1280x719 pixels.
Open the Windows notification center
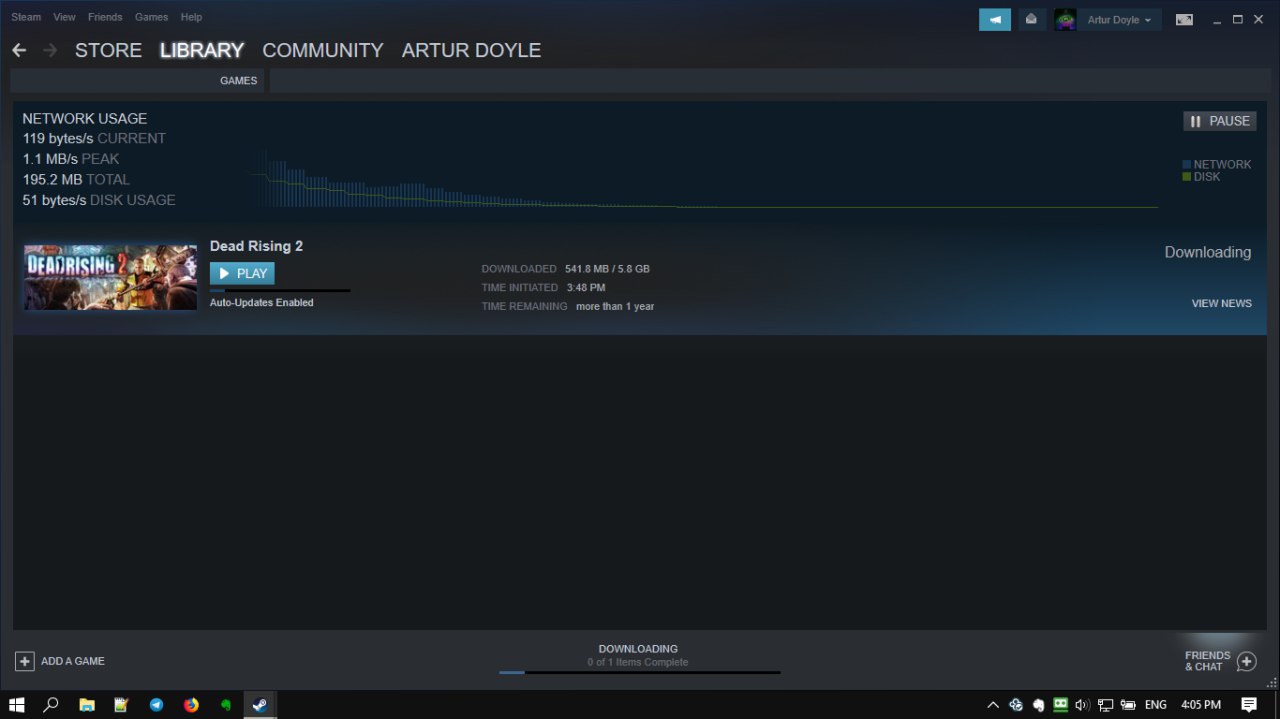pos(1249,704)
